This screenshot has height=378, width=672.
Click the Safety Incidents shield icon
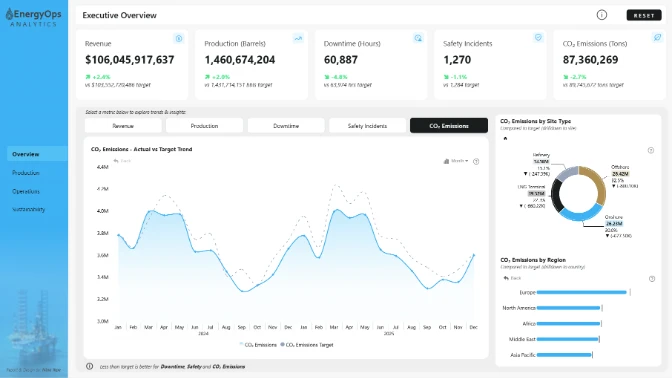pos(538,38)
